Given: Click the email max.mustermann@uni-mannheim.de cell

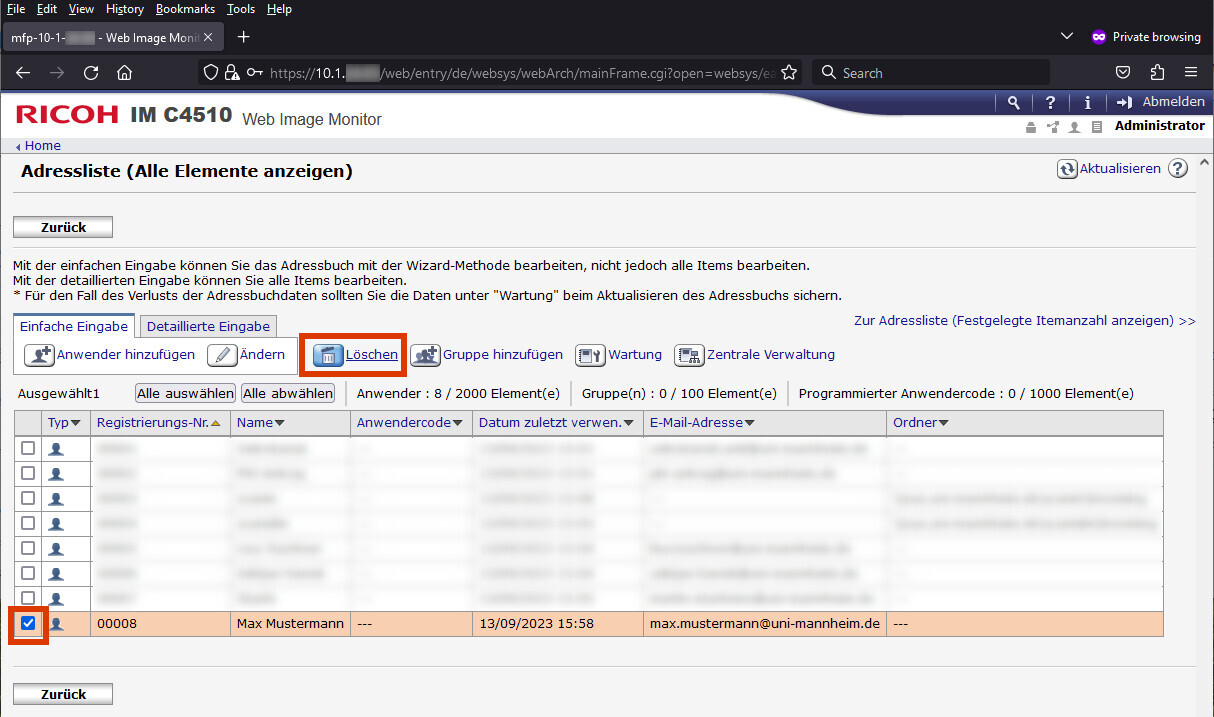Looking at the screenshot, I should coord(765,624).
